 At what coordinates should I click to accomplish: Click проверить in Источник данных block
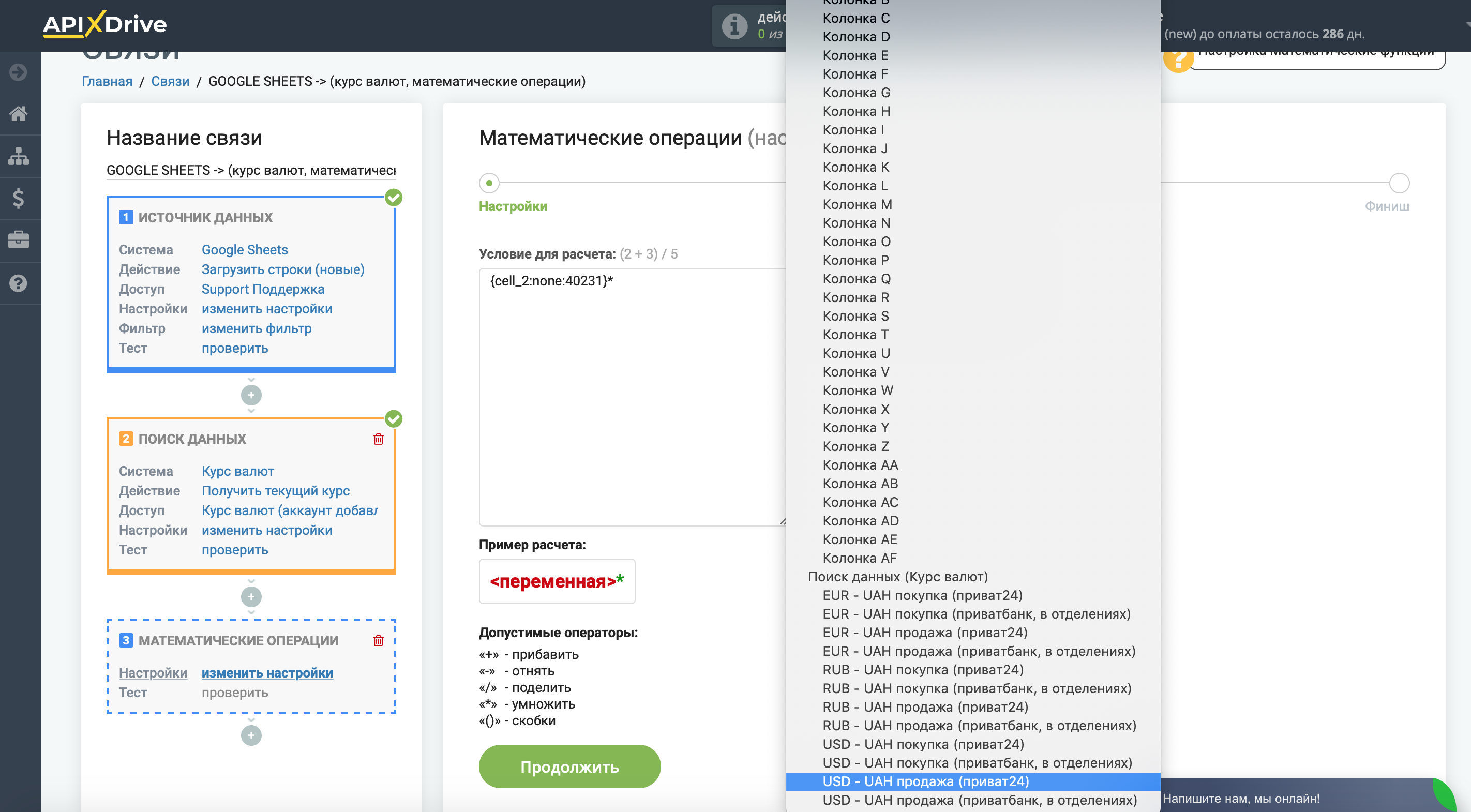pyautogui.click(x=235, y=348)
